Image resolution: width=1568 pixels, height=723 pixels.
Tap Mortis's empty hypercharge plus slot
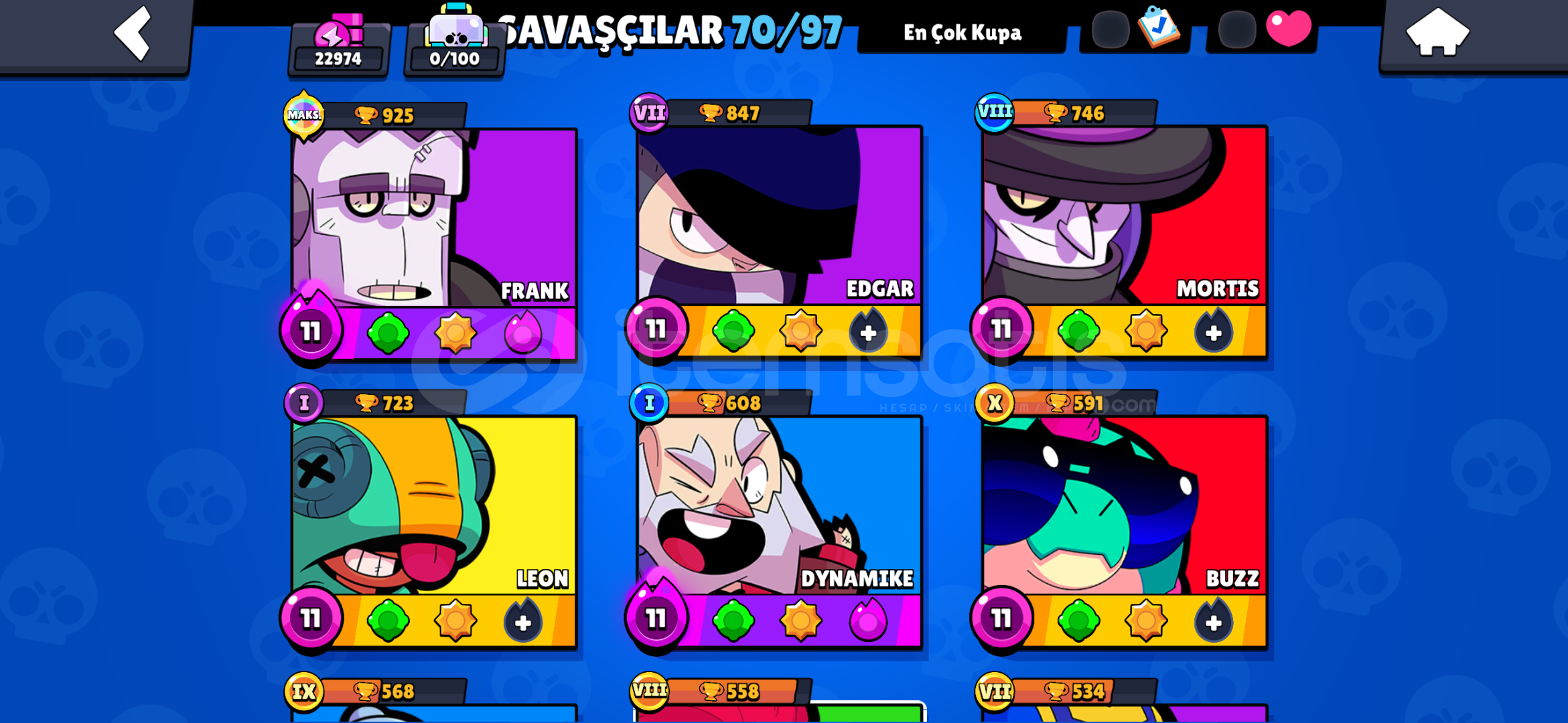click(1213, 331)
